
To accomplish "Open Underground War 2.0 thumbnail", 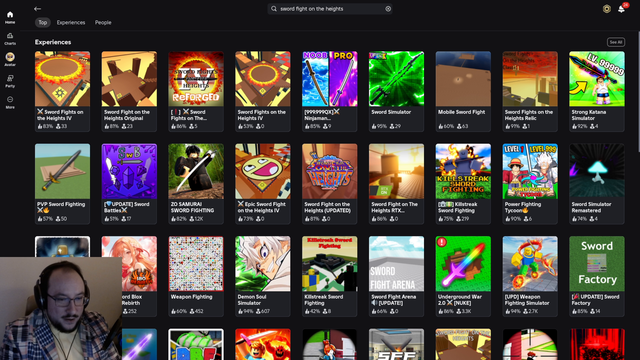I will point(463,264).
